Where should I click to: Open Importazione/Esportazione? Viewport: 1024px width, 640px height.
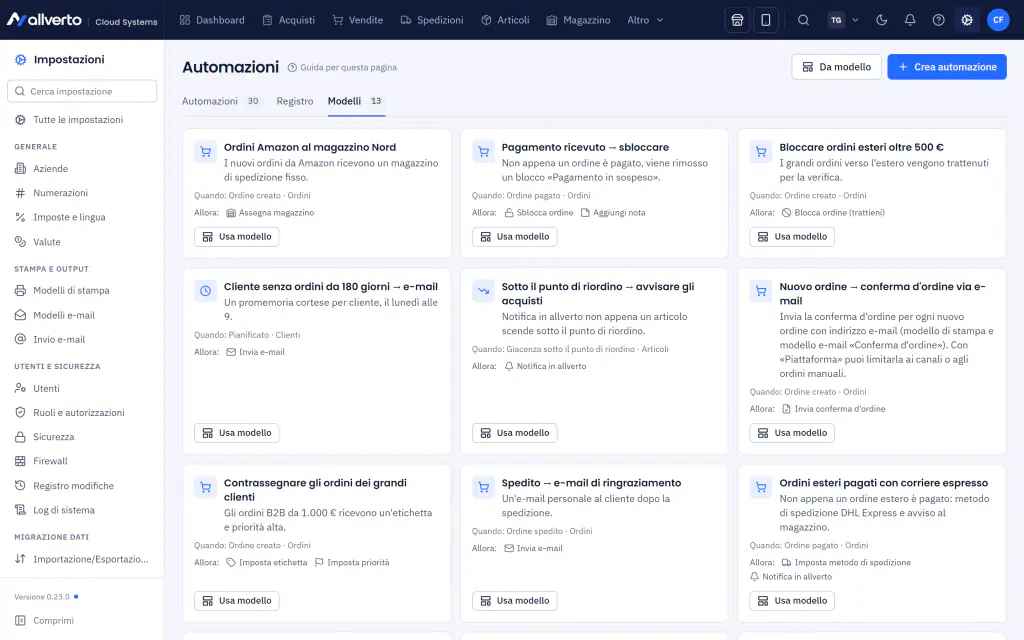click(x=82, y=558)
